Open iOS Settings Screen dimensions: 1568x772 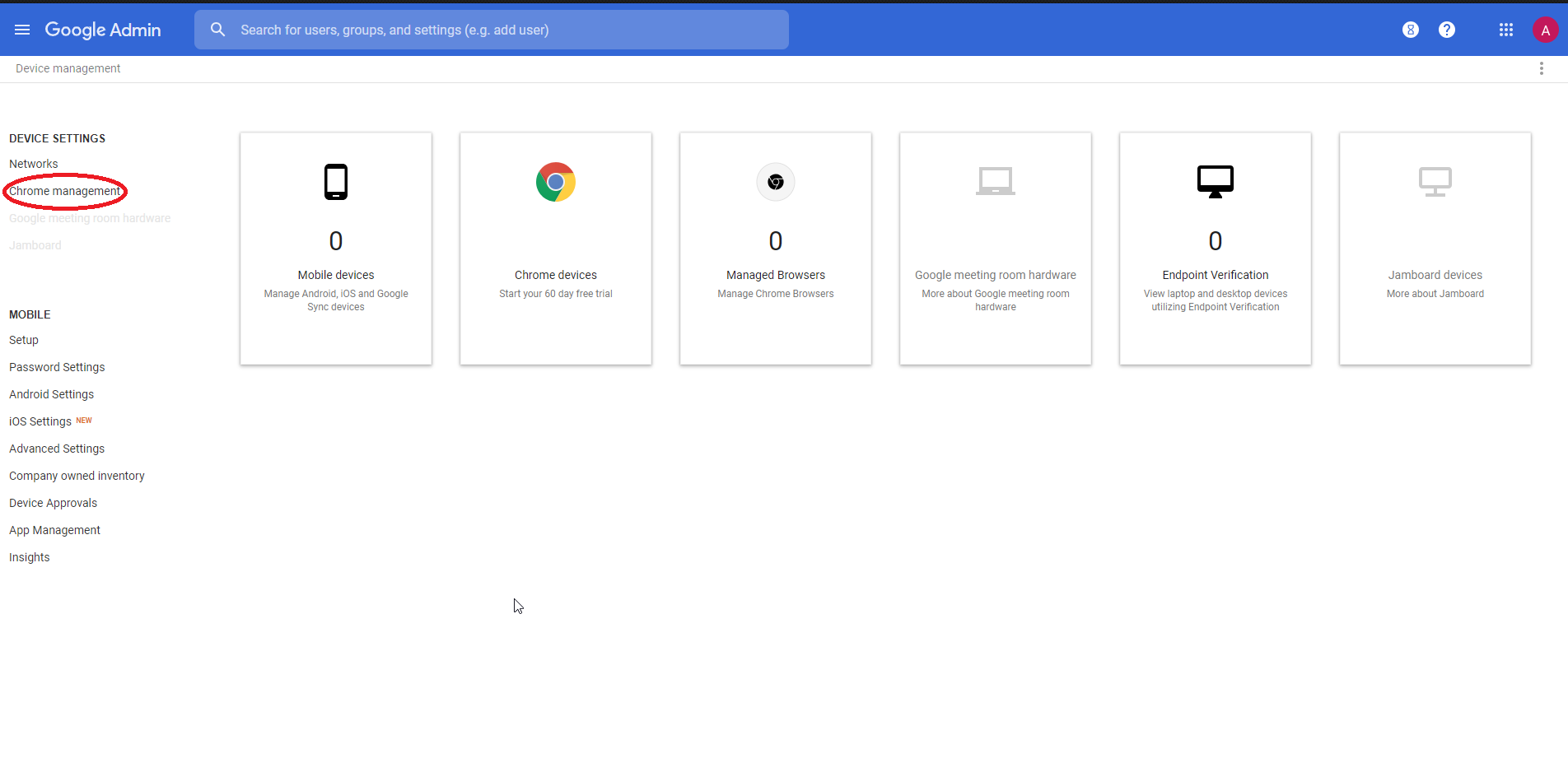tap(40, 421)
